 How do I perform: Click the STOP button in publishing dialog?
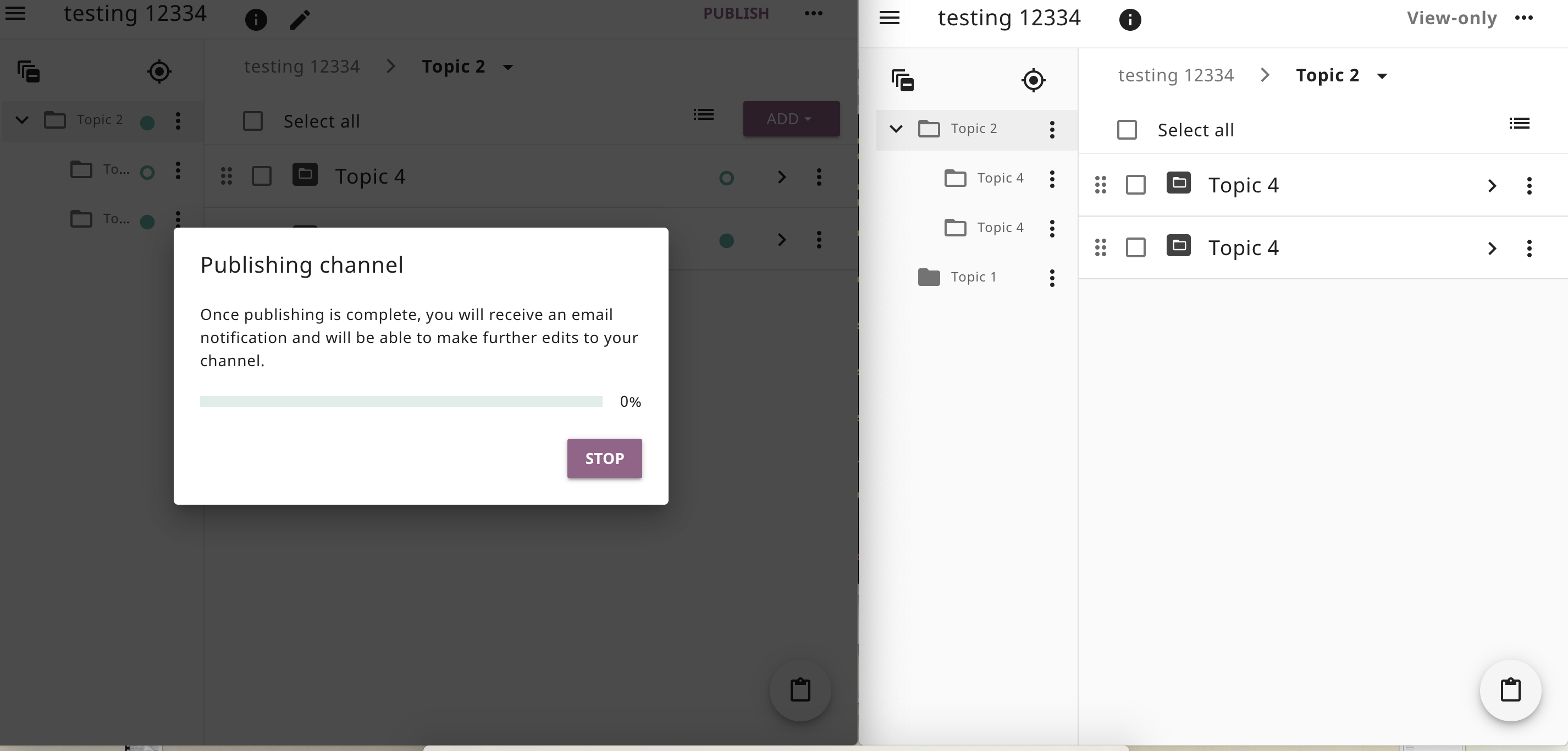604,459
